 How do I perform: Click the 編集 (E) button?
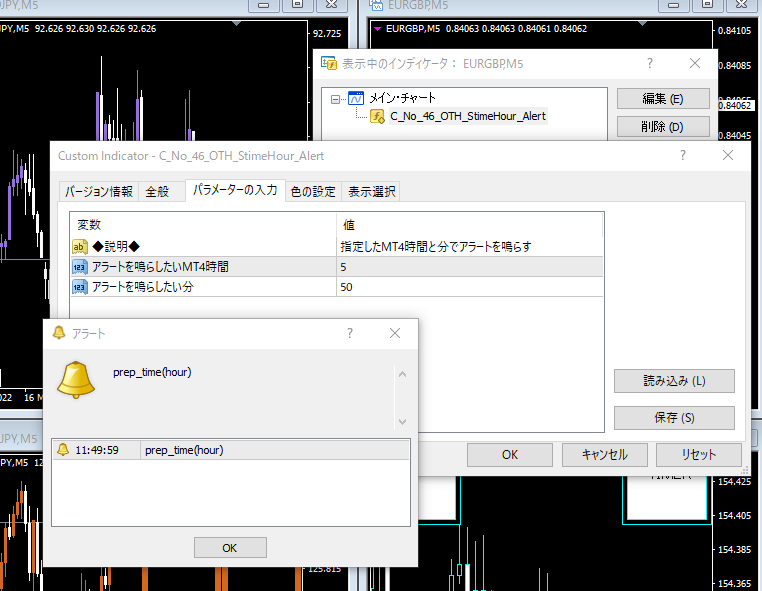663,99
